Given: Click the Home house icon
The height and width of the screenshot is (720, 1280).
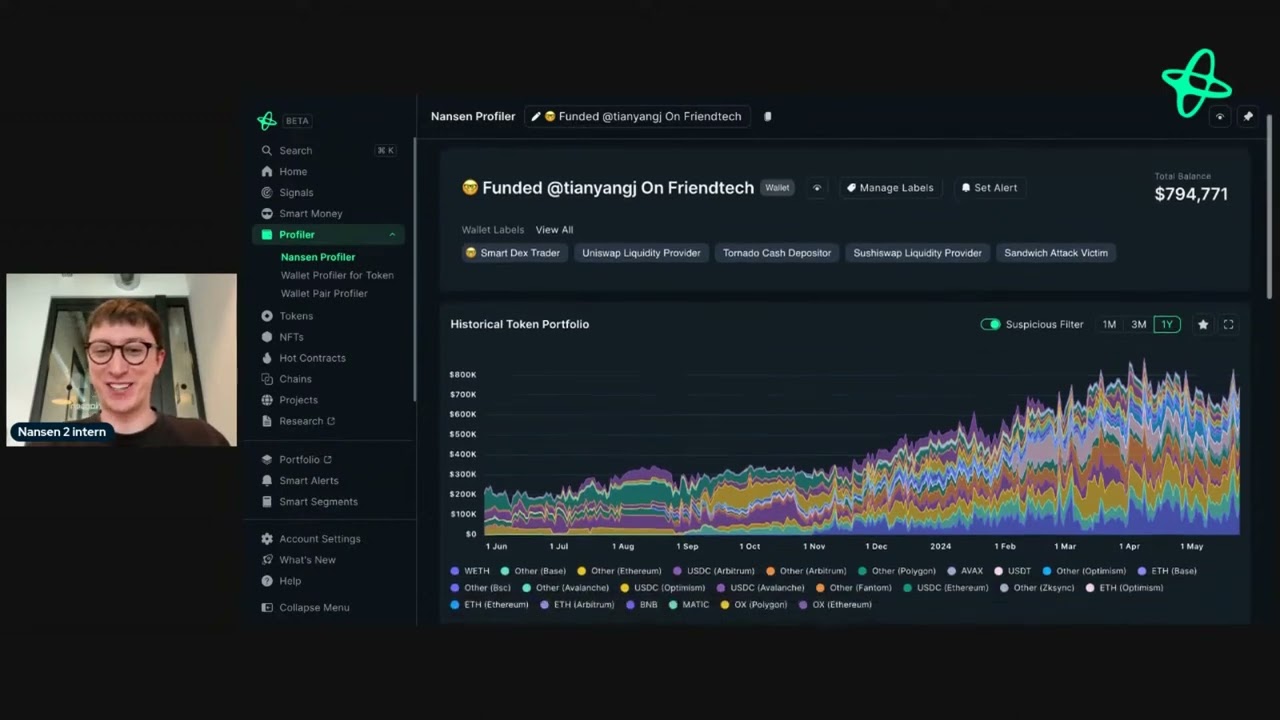Looking at the screenshot, I should 267,172.
